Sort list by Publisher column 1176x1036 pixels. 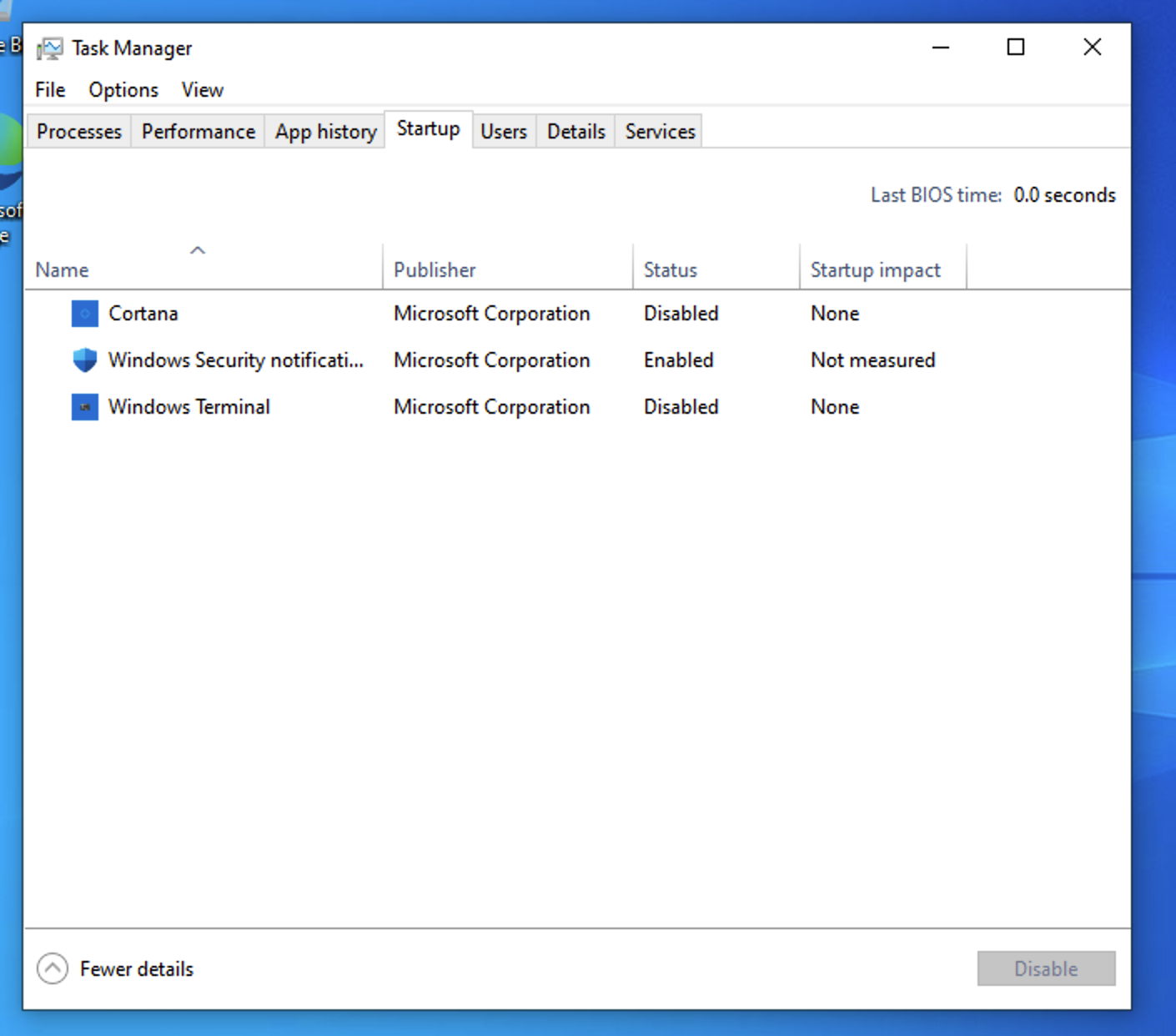(435, 269)
